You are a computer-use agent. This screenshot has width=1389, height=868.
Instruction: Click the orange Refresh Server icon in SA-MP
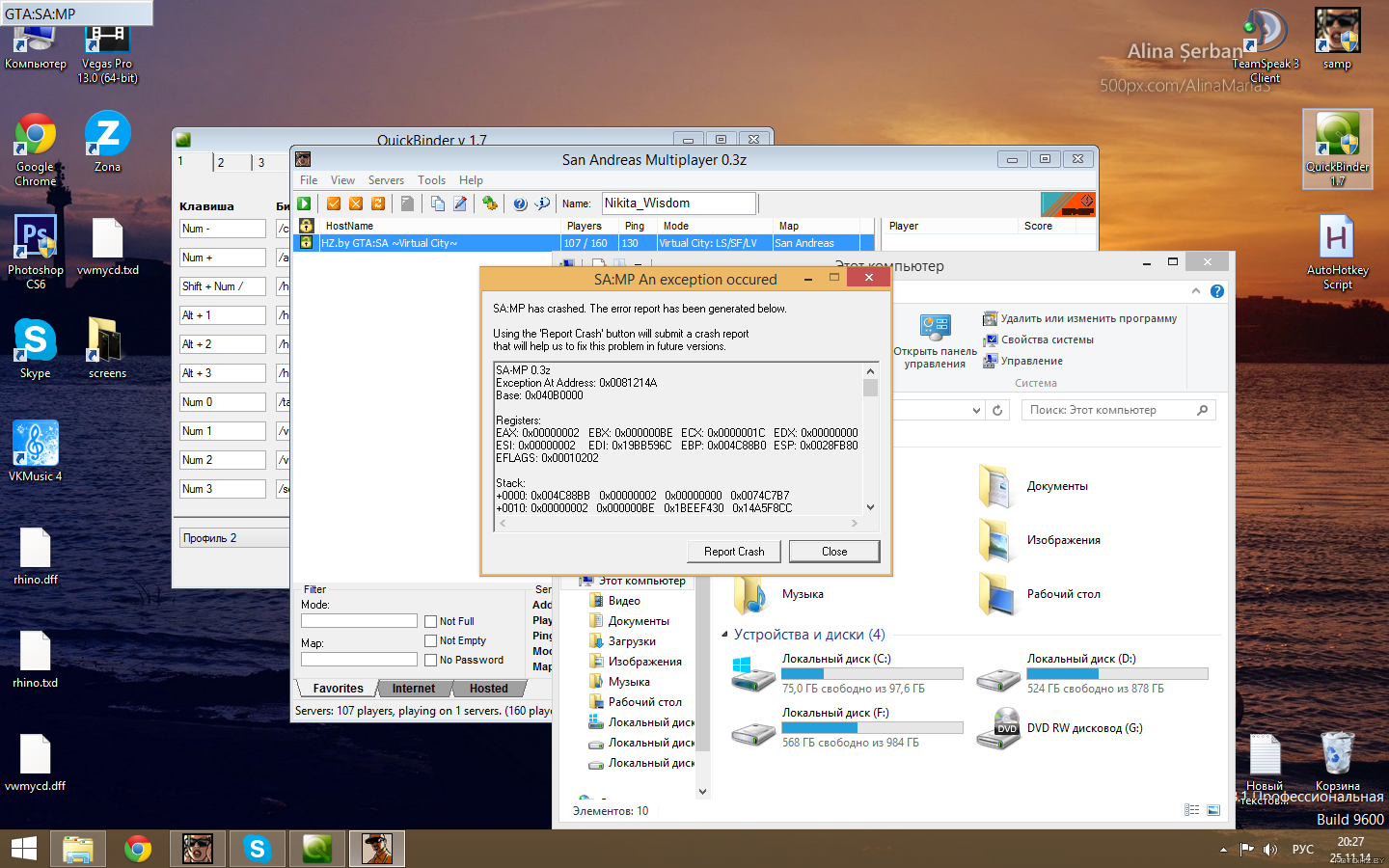[x=378, y=203]
